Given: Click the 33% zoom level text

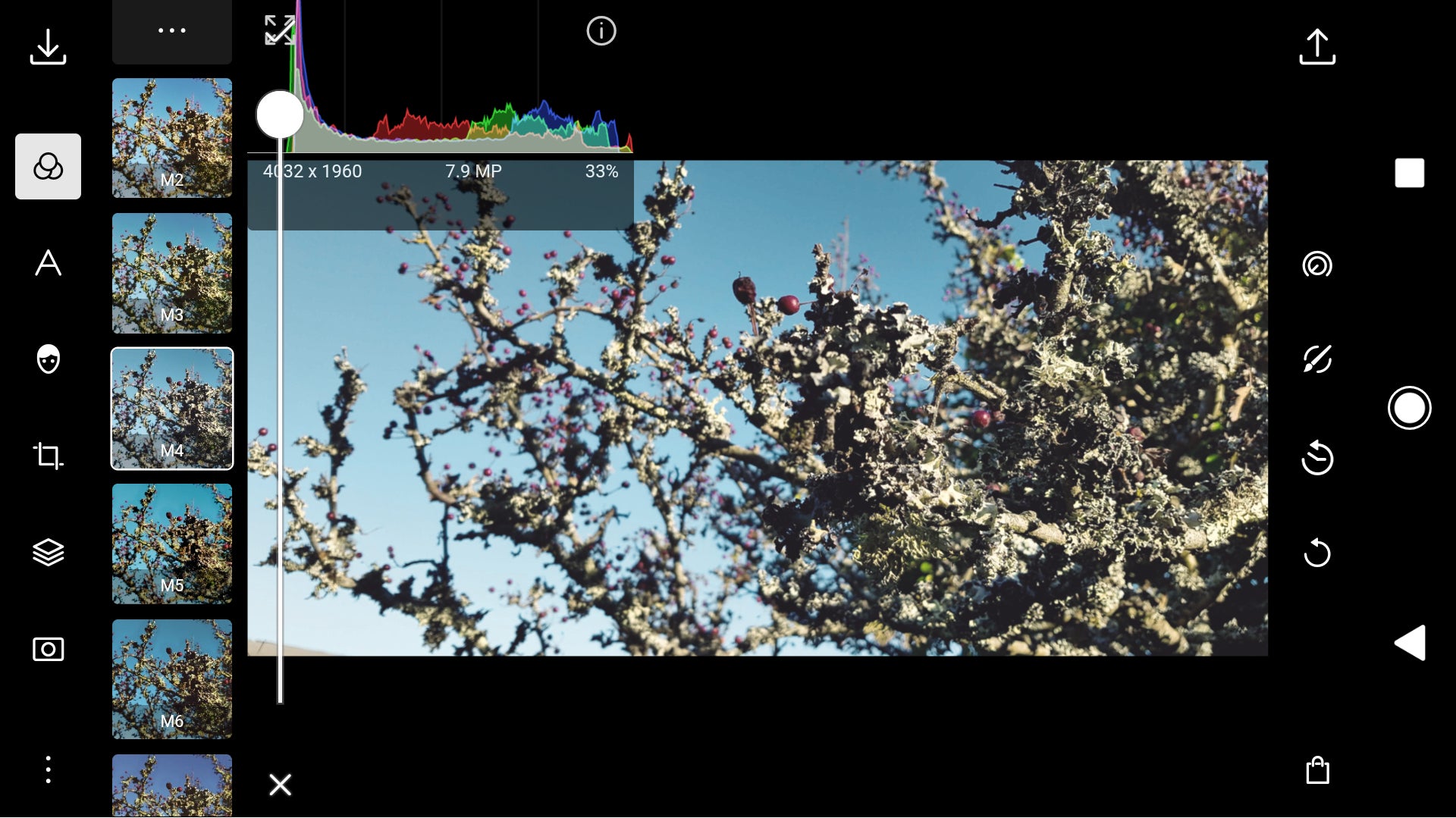Looking at the screenshot, I should (601, 171).
